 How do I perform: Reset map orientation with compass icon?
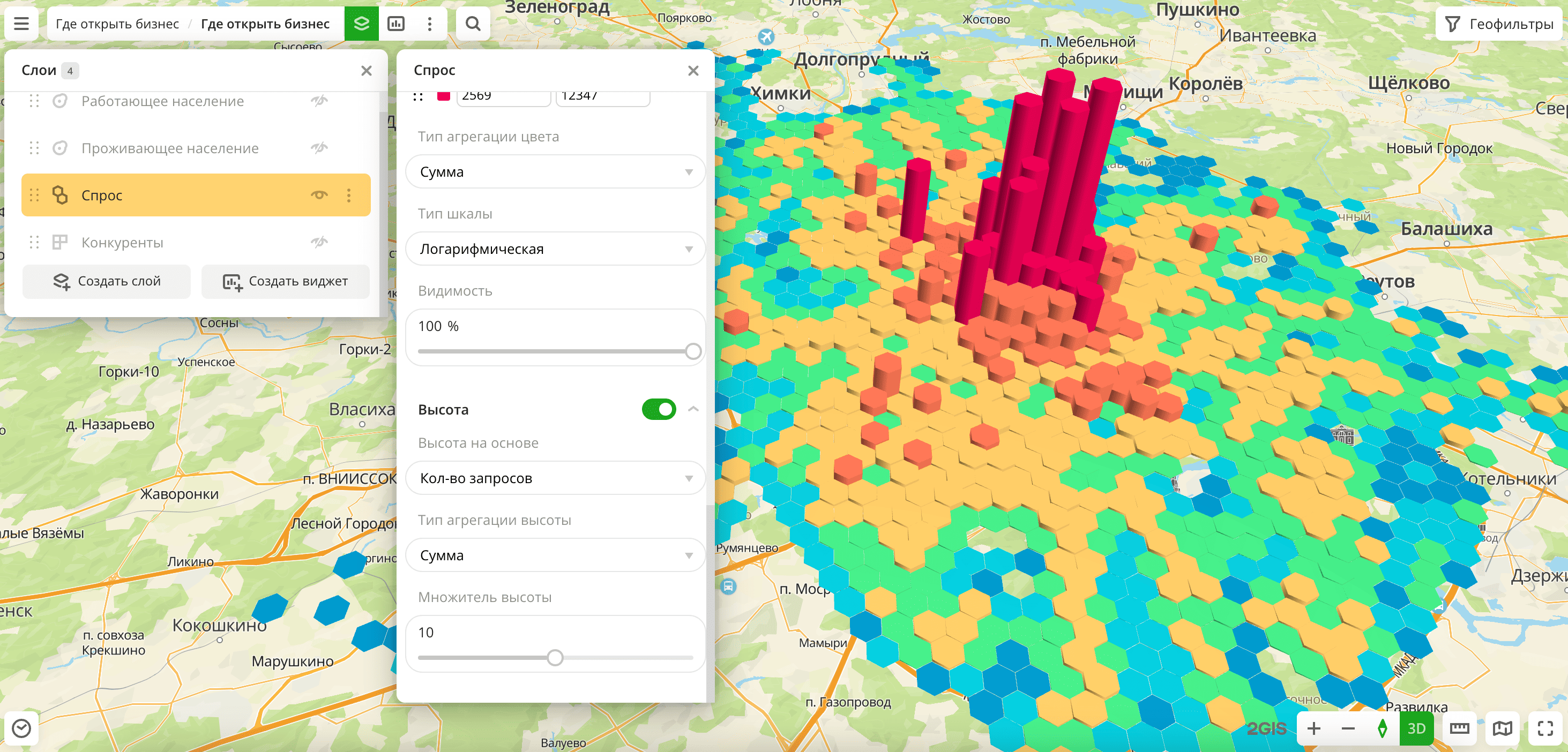pyautogui.click(x=1383, y=728)
